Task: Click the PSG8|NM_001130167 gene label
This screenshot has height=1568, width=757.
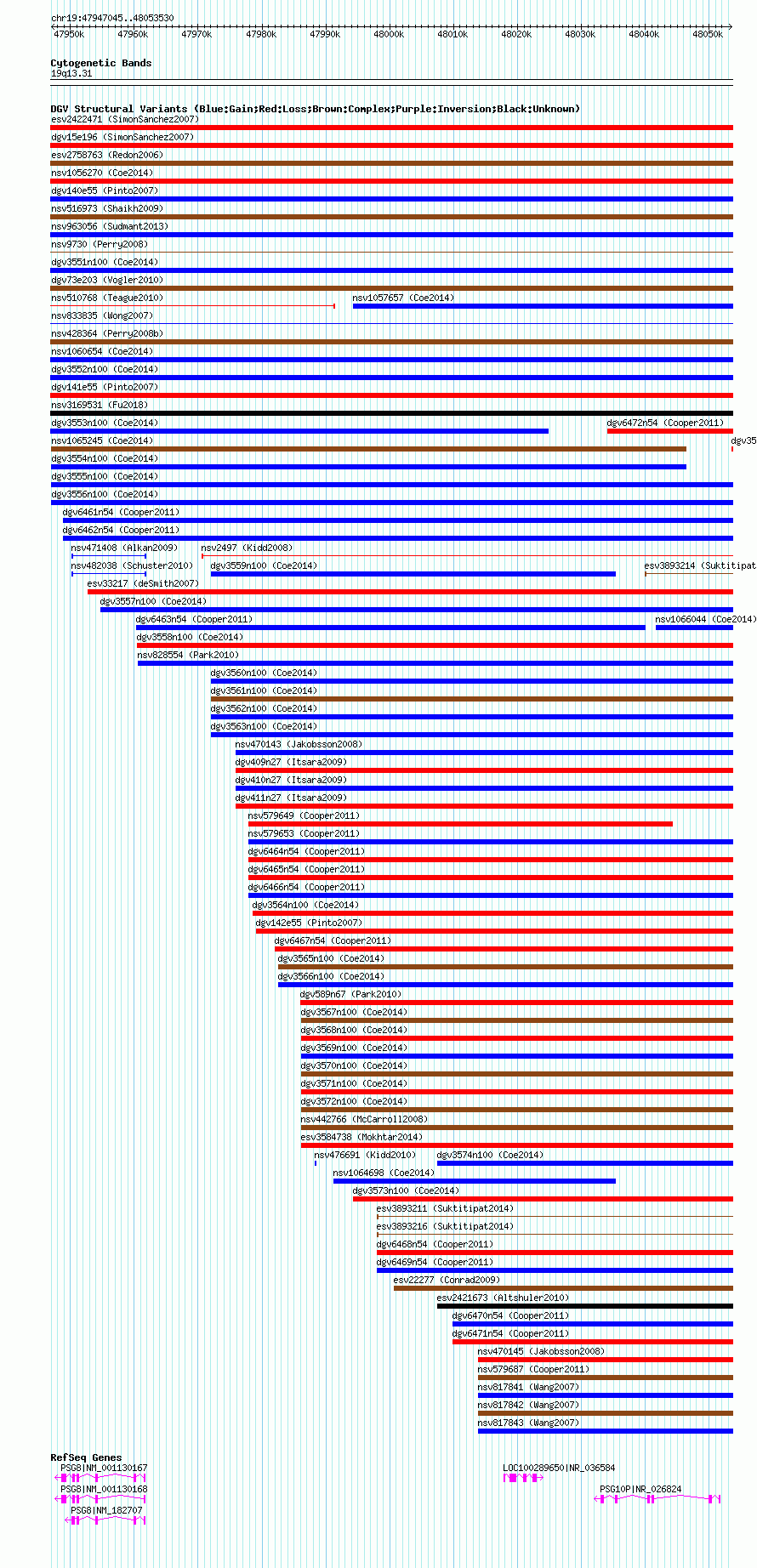Action: click(104, 1468)
